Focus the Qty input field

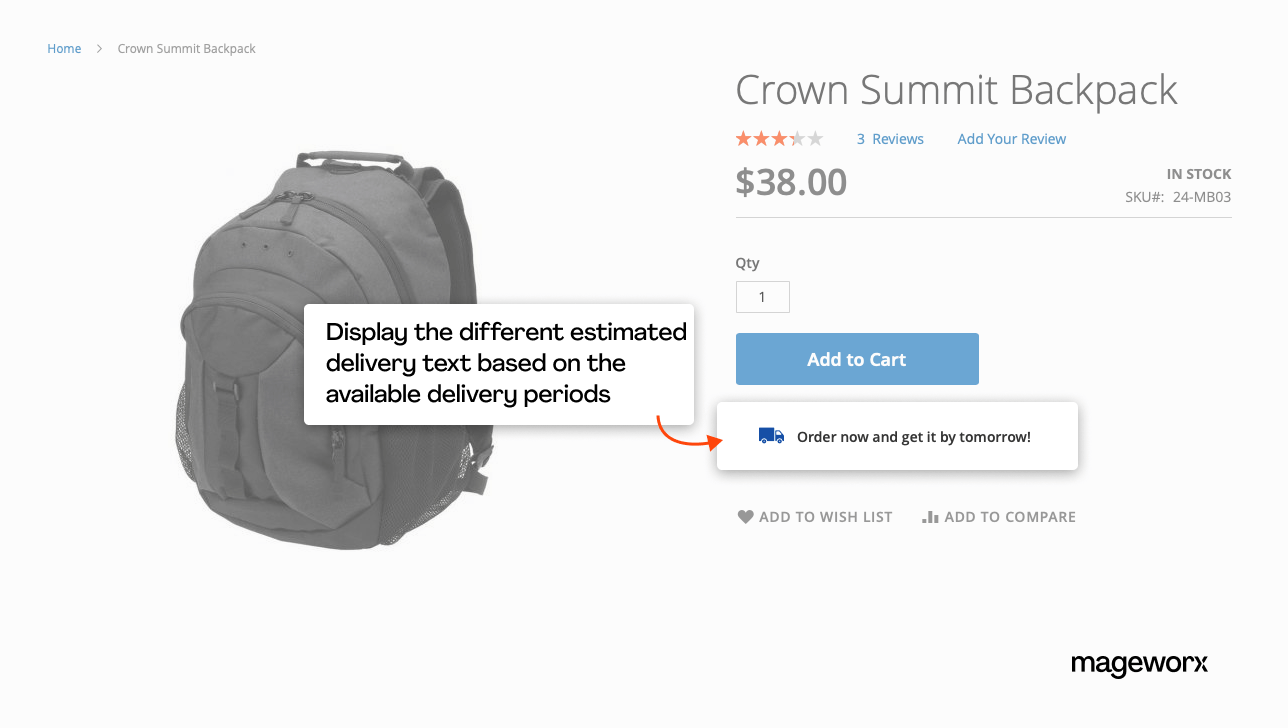(762, 297)
